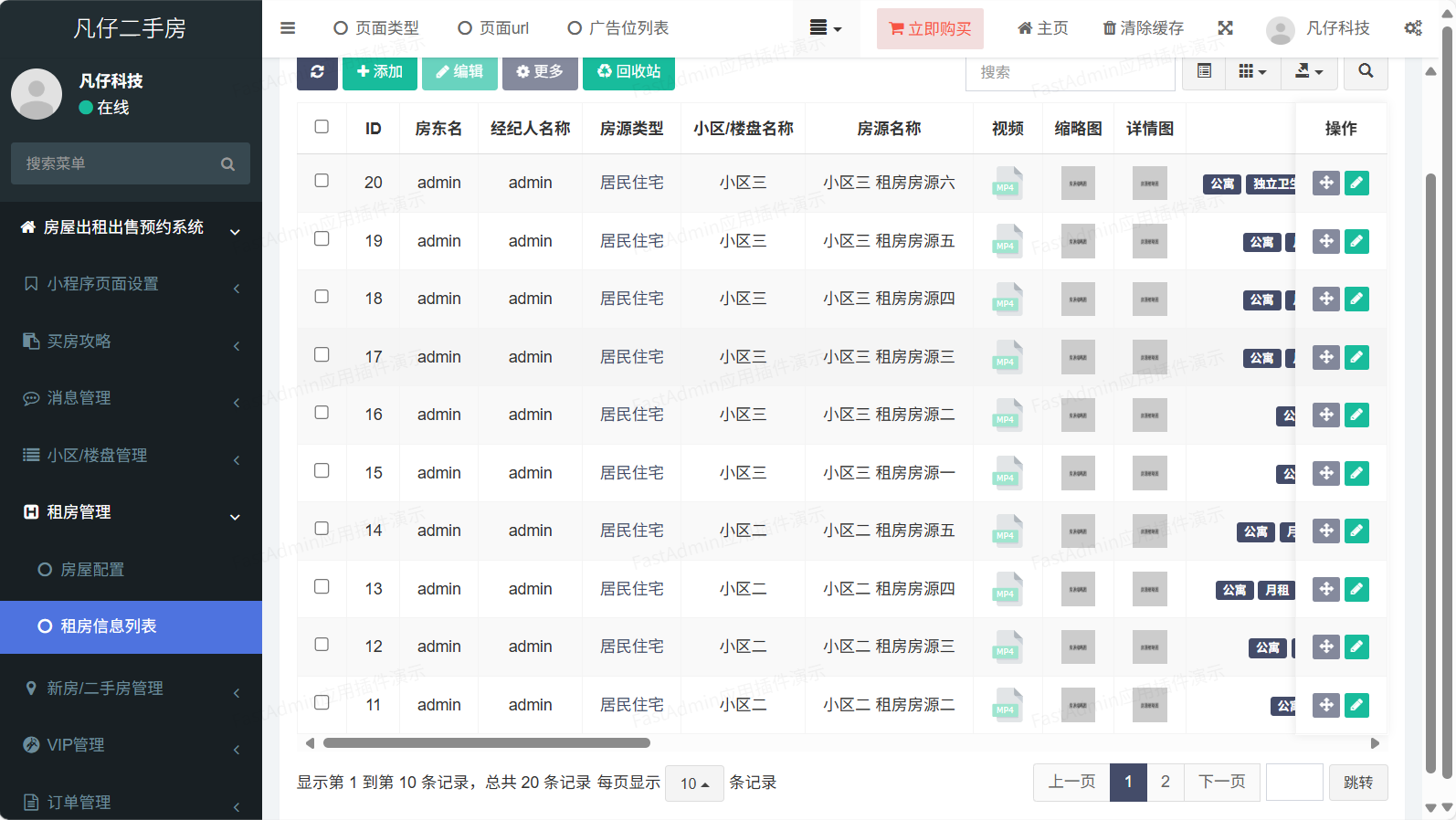Go to page 2 of the records
1456x820 pixels.
click(1165, 783)
